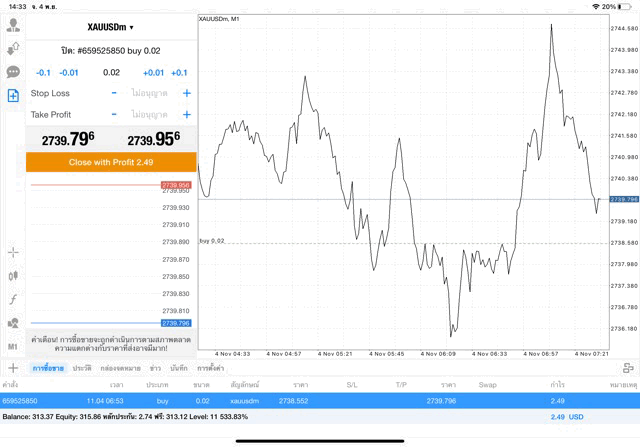Open the objects shapes icon
This screenshot has height=447, width=640.
tap(13, 323)
